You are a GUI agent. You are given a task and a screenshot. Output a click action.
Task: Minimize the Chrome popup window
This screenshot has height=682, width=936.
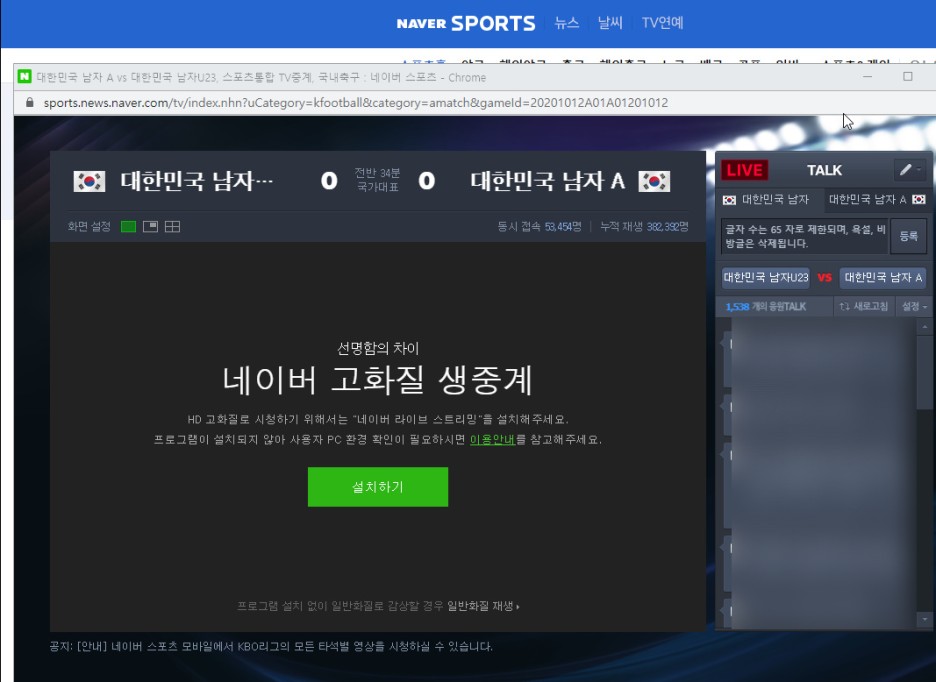[867, 76]
